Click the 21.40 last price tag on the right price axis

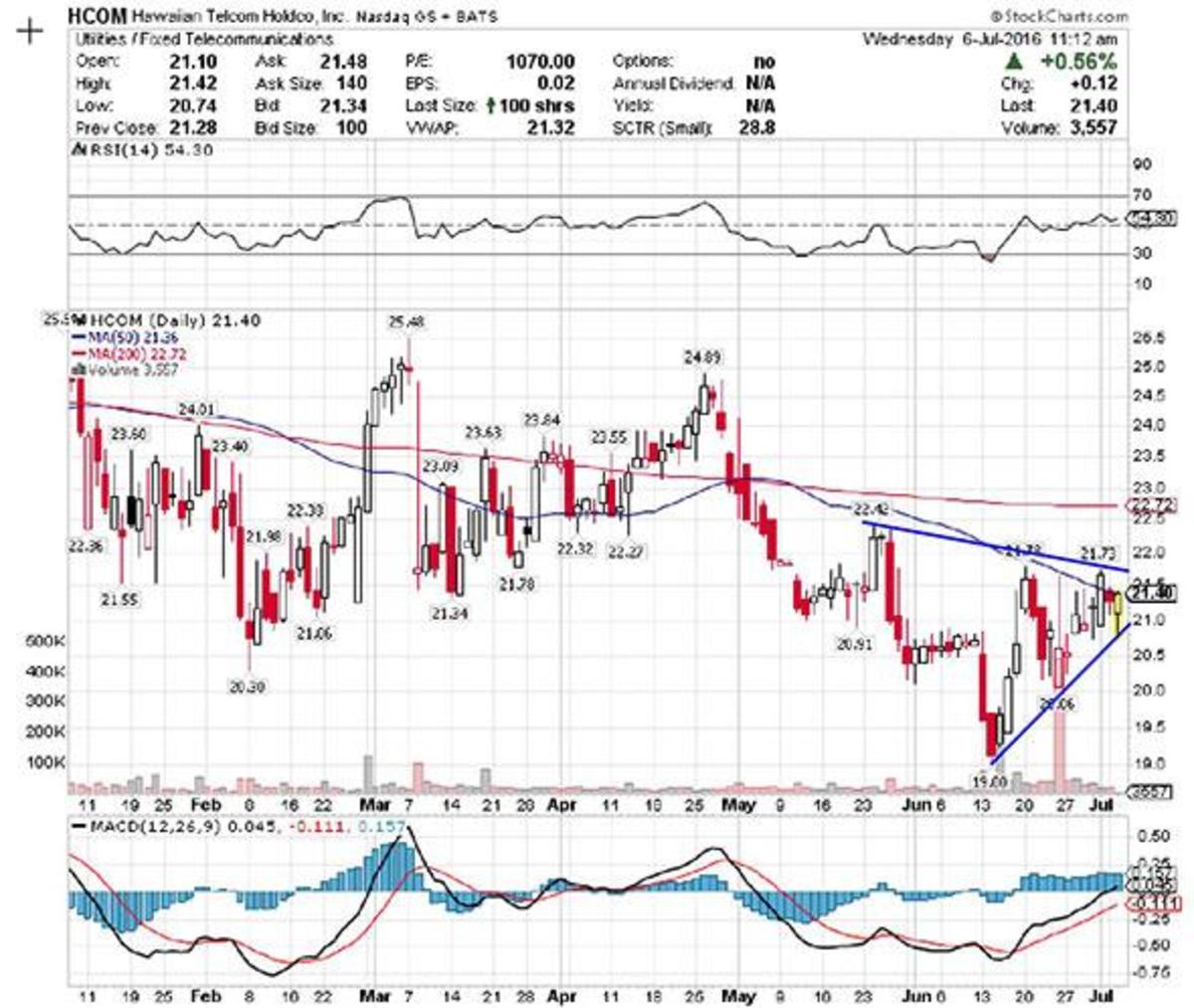1155,593
